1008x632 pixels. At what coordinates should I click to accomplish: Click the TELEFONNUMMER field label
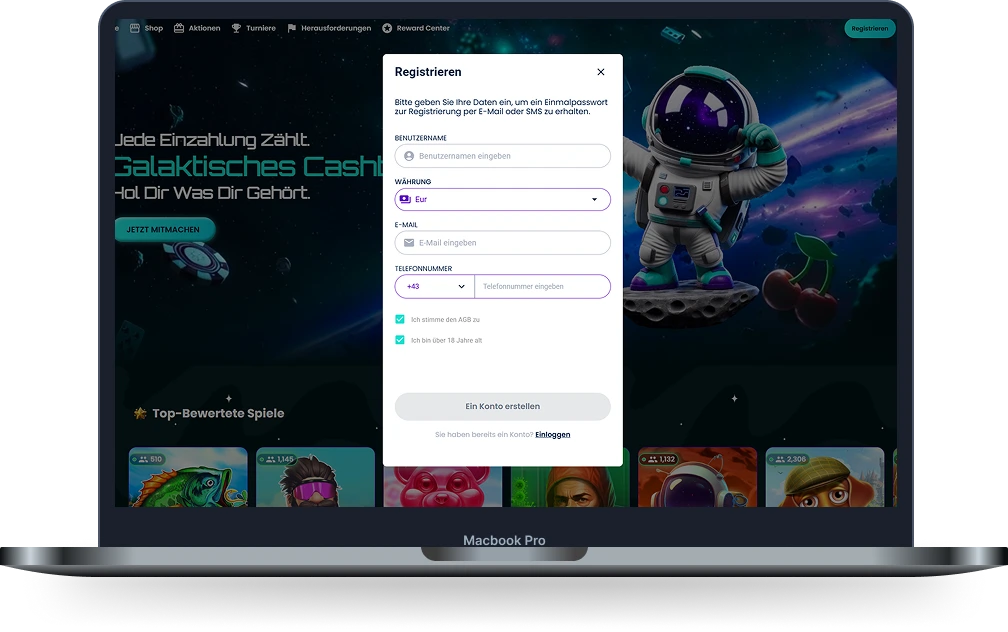tap(423, 269)
